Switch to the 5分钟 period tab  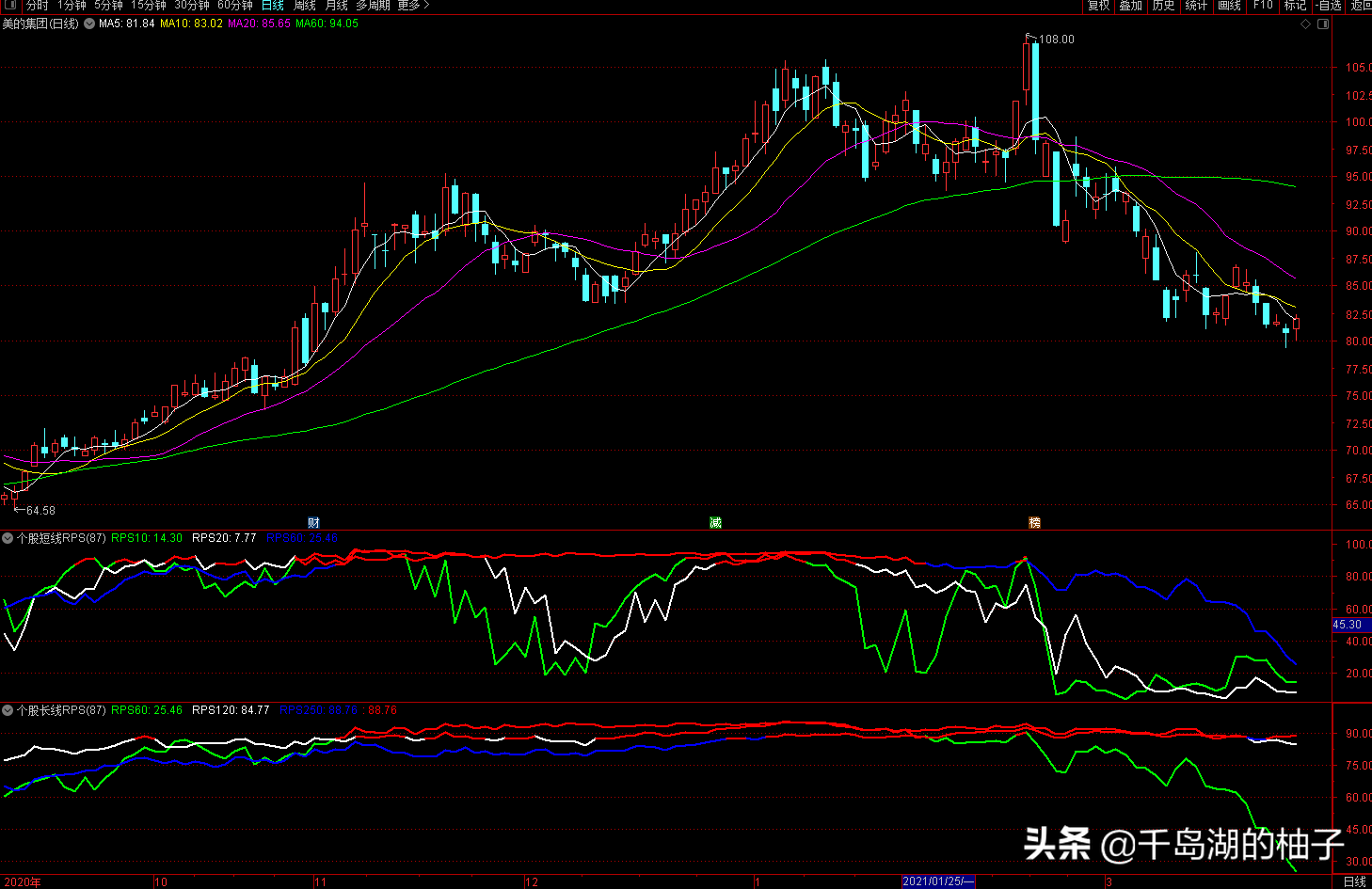coord(109,6)
